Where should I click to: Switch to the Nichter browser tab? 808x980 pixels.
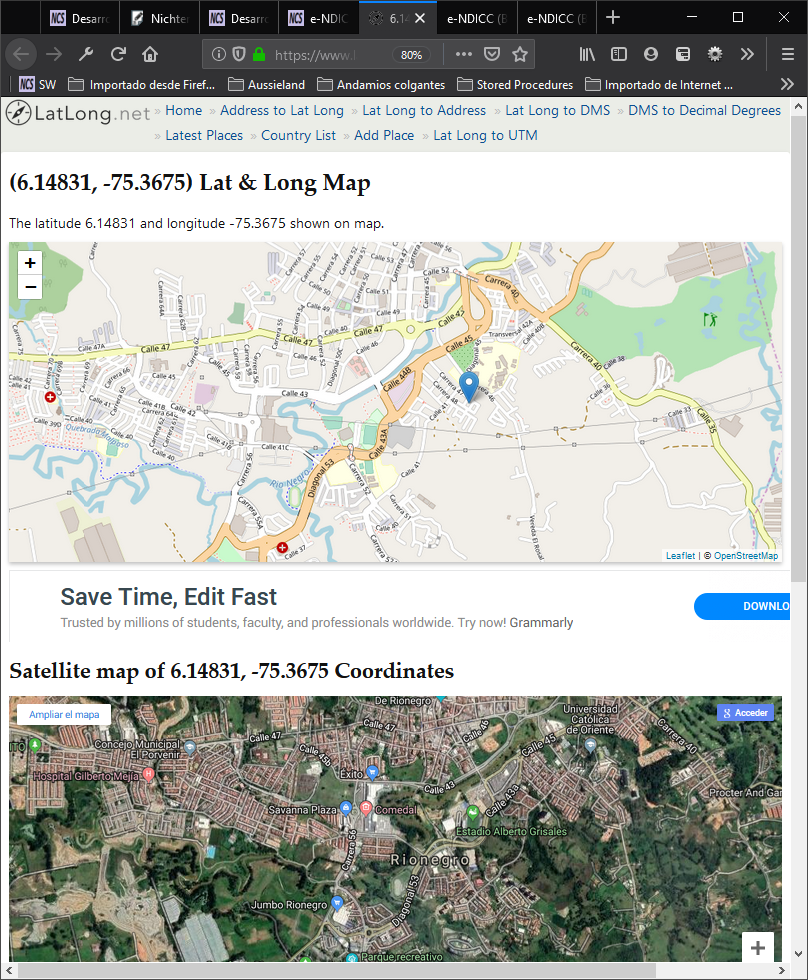(160, 18)
